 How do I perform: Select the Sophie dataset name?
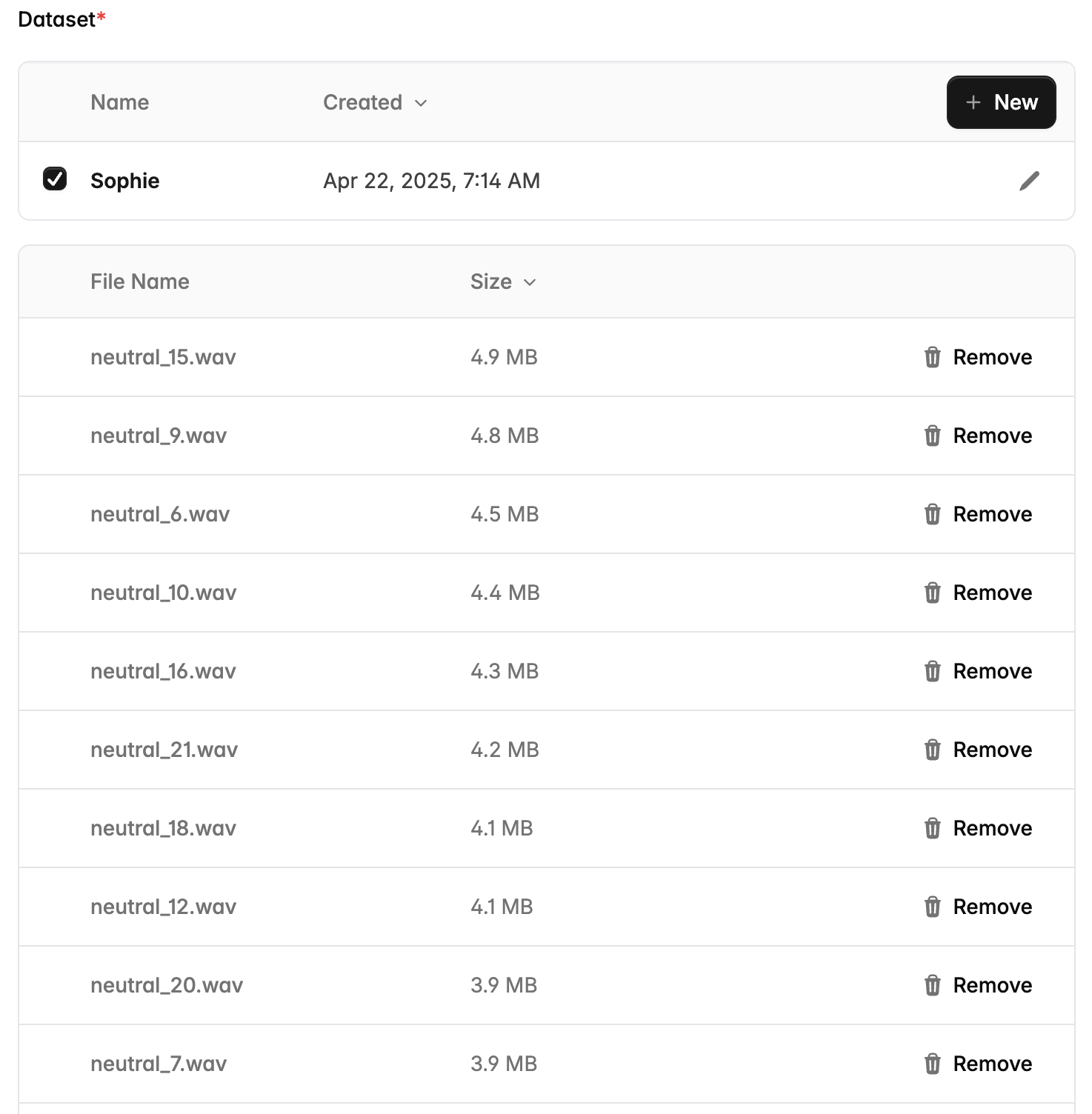pyautogui.click(x=124, y=181)
